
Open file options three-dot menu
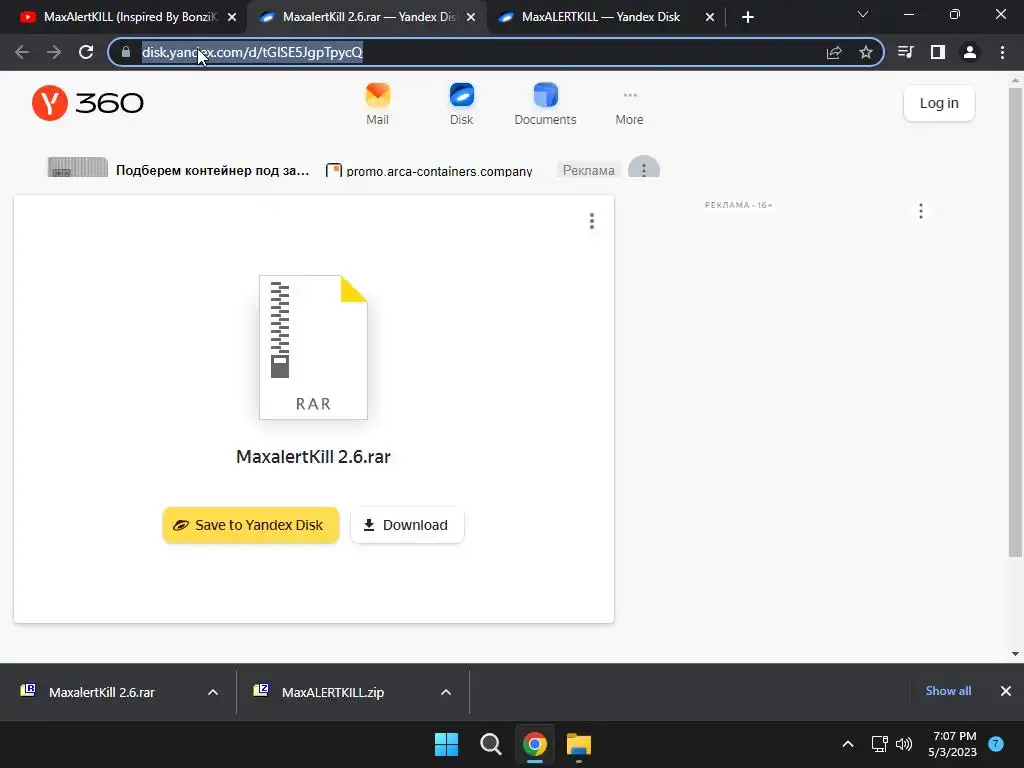click(x=592, y=221)
